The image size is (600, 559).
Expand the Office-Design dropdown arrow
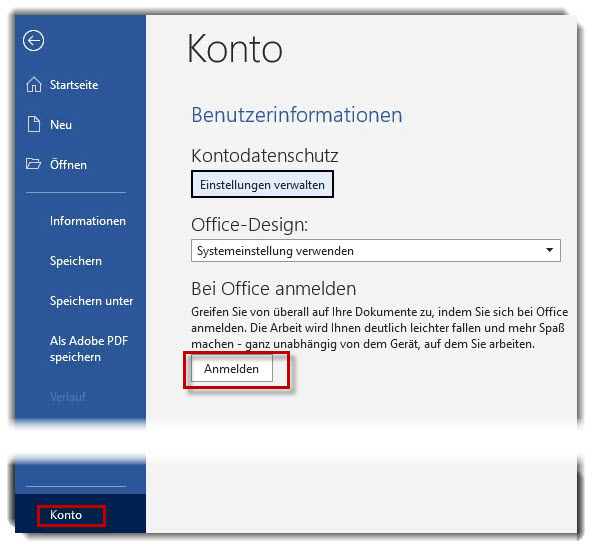click(x=549, y=251)
